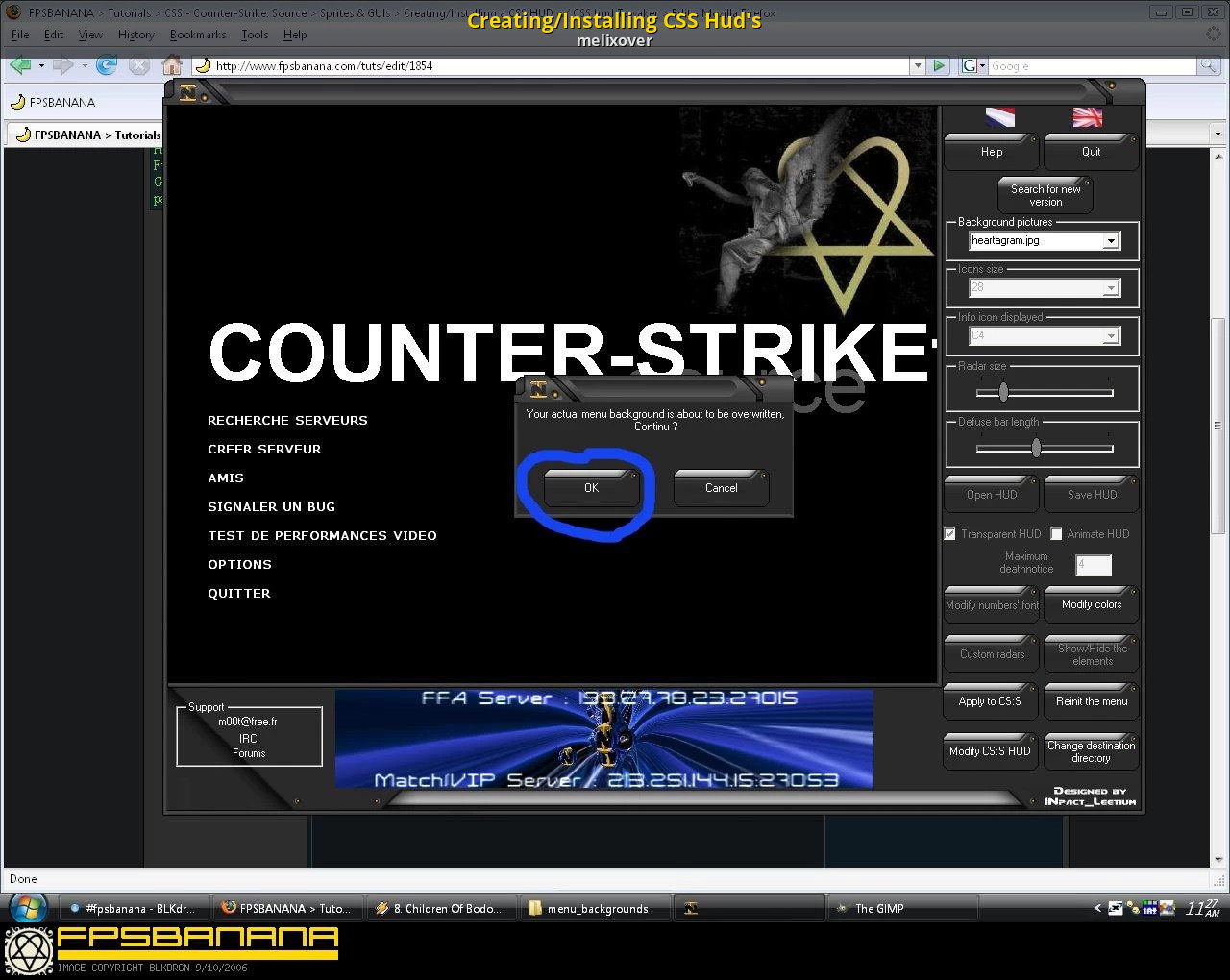The image size is (1230, 980).
Task: Open the History menu
Action: pyautogui.click(x=135, y=35)
